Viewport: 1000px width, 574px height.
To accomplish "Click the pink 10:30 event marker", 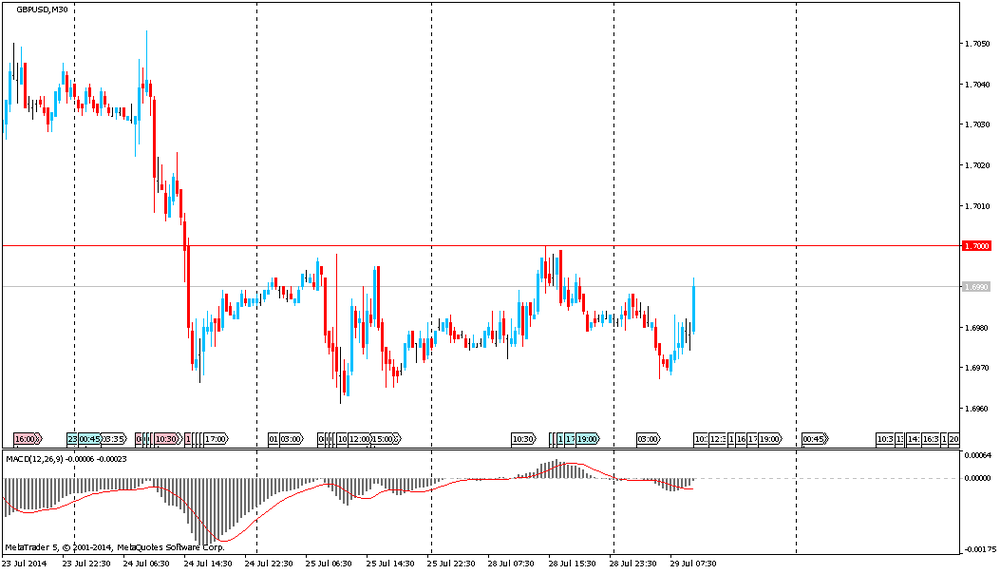I will coord(166,439).
